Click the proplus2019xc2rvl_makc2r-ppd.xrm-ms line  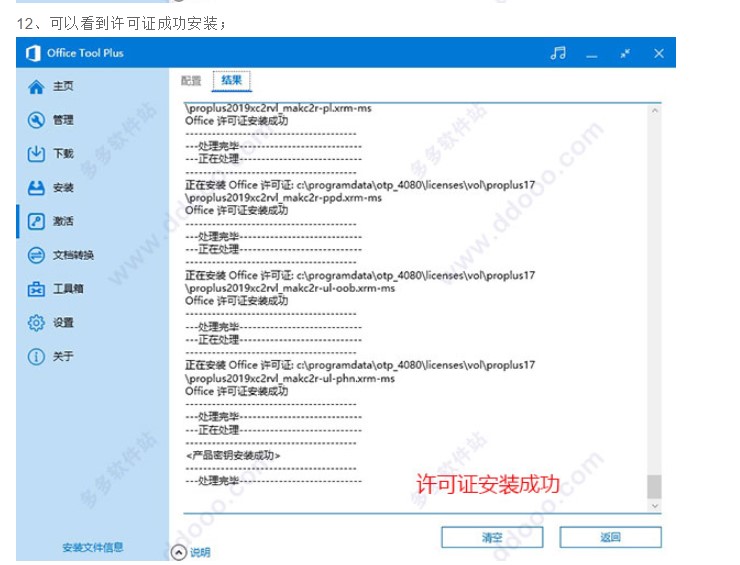pyautogui.click(x=283, y=198)
